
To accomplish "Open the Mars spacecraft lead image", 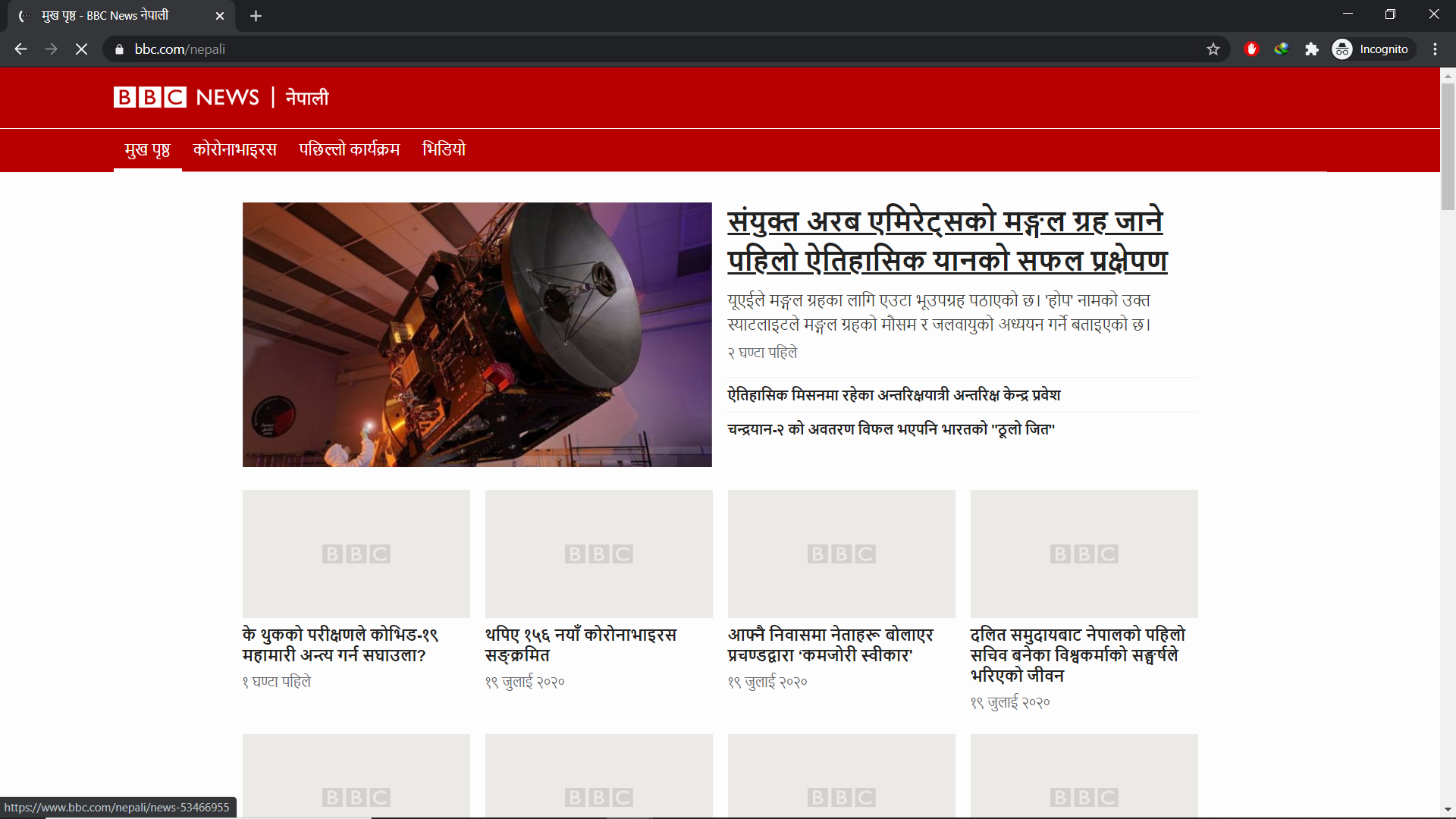I will pyautogui.click(x=477, y=334).
